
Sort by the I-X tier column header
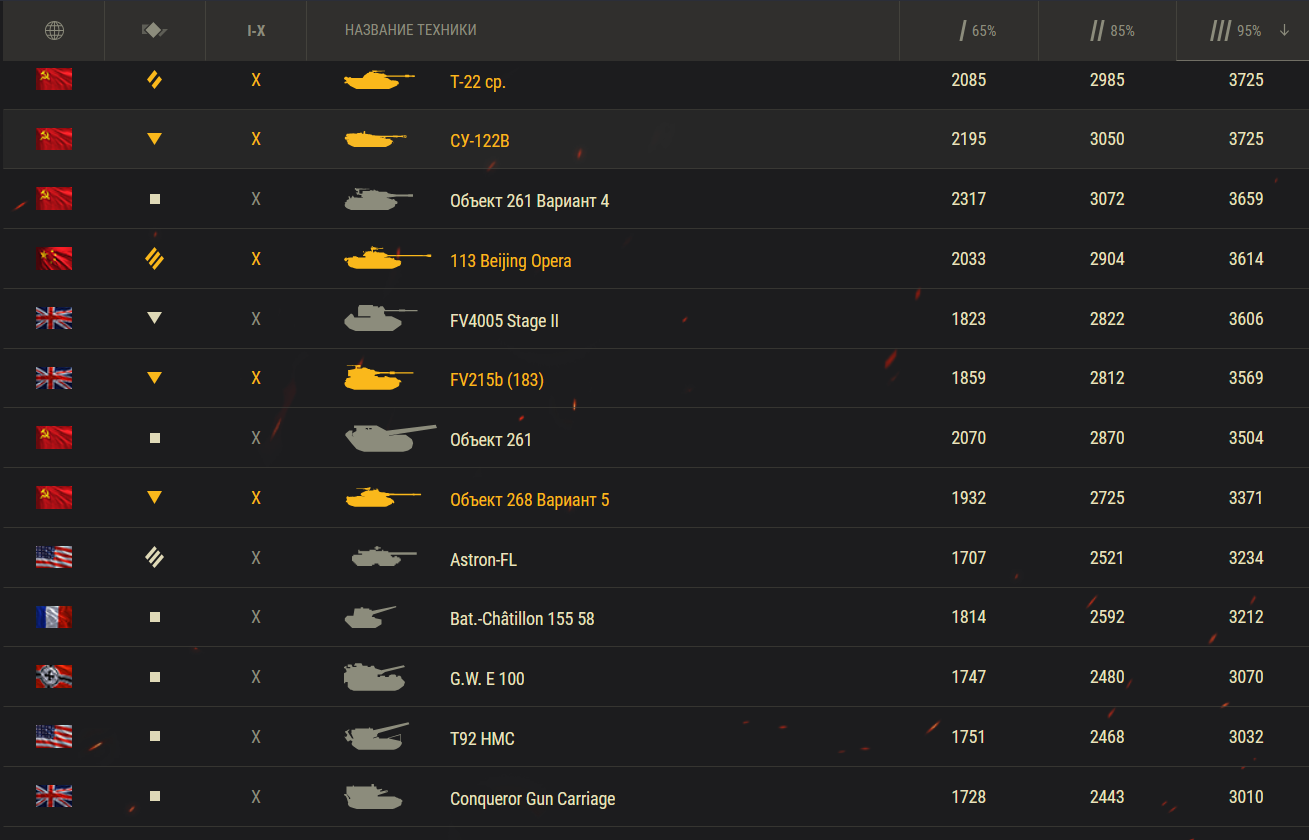point(256,31)
